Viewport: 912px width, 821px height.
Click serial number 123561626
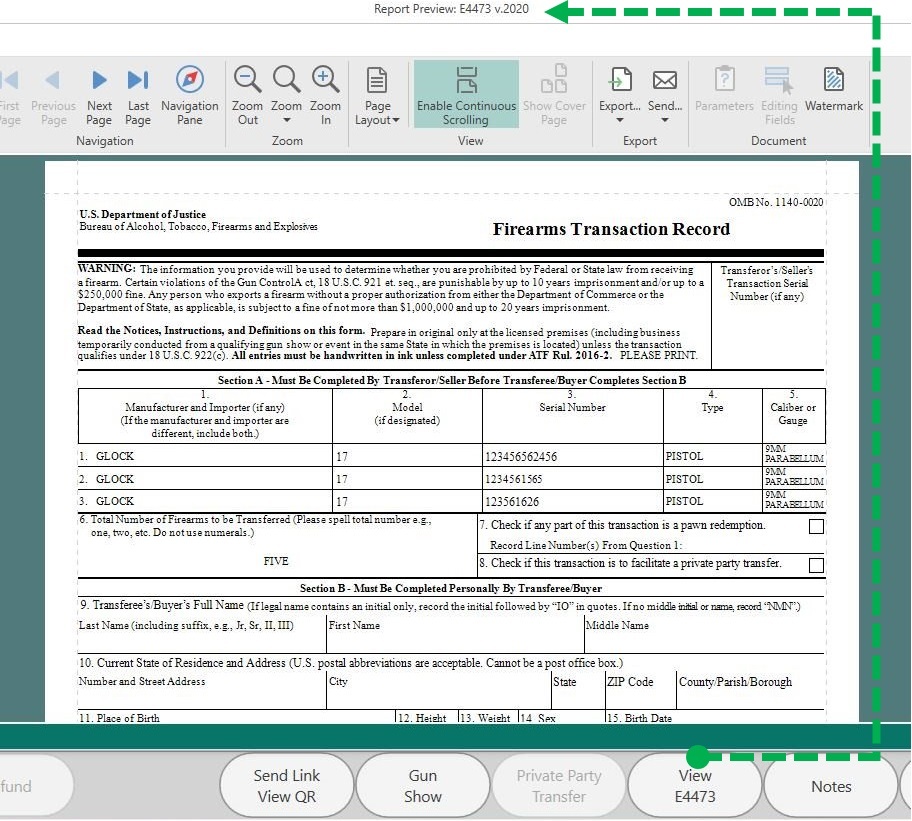coord(512,502)
